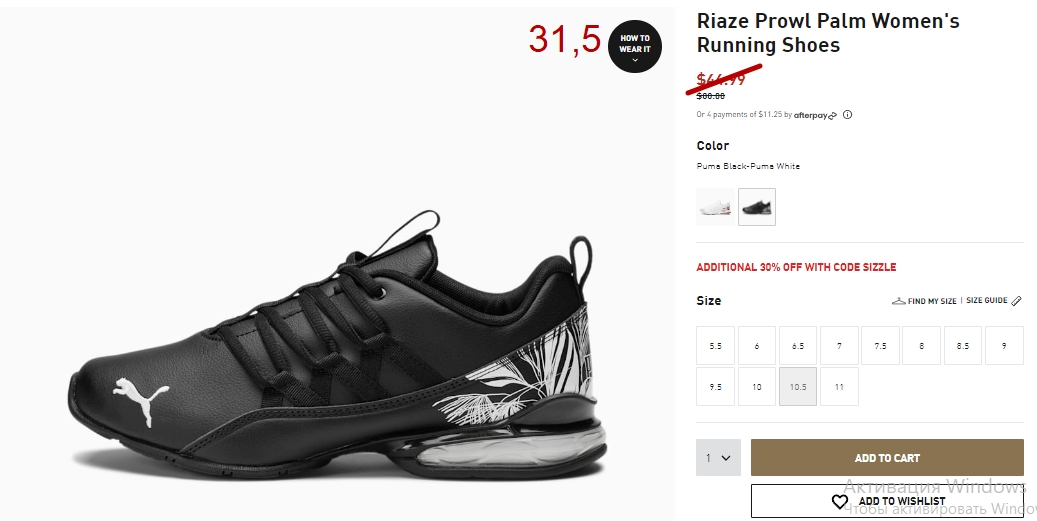The height and width of the screenshot is (521, 1037).
Task: Choose the white shoe color swatch
Action: [715, 207]
